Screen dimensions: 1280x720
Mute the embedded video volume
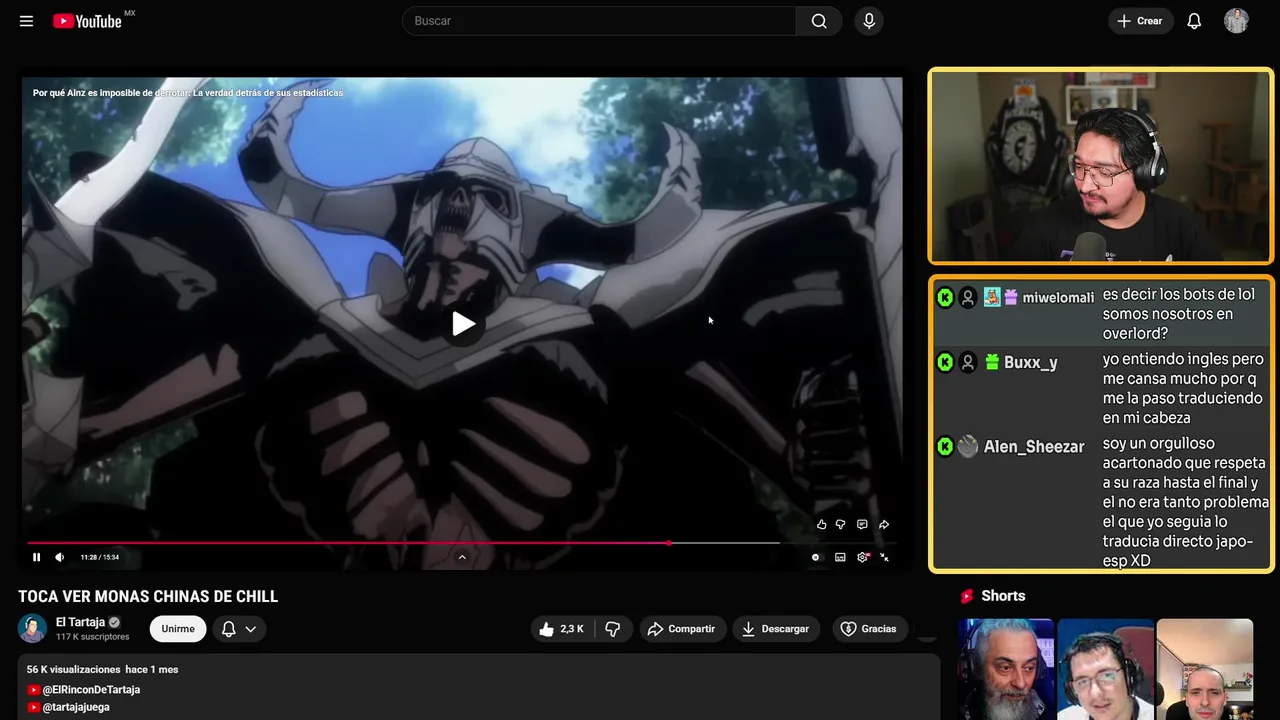pyautogui.click(x=60, y=557)
